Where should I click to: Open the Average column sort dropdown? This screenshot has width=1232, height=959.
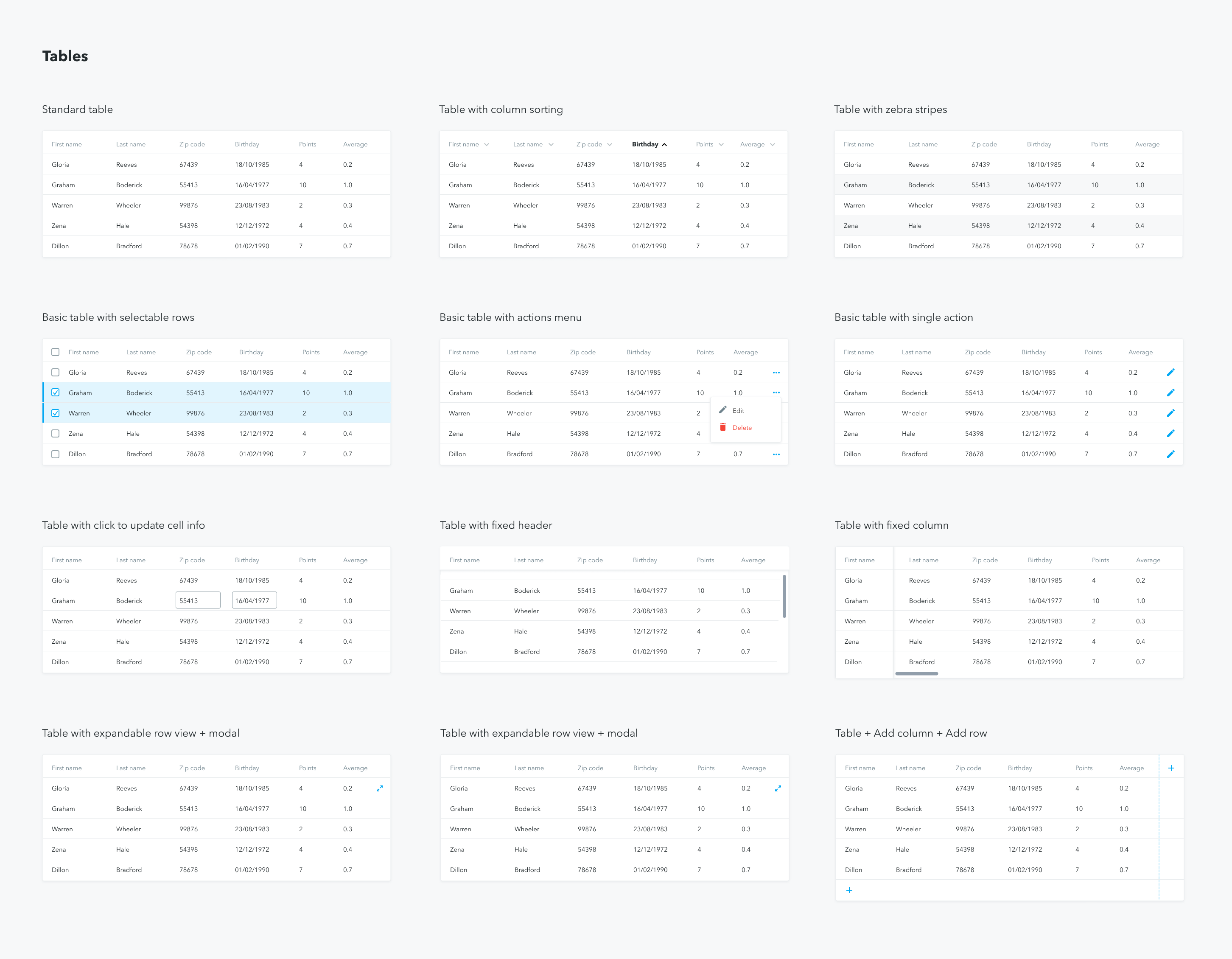773,144
